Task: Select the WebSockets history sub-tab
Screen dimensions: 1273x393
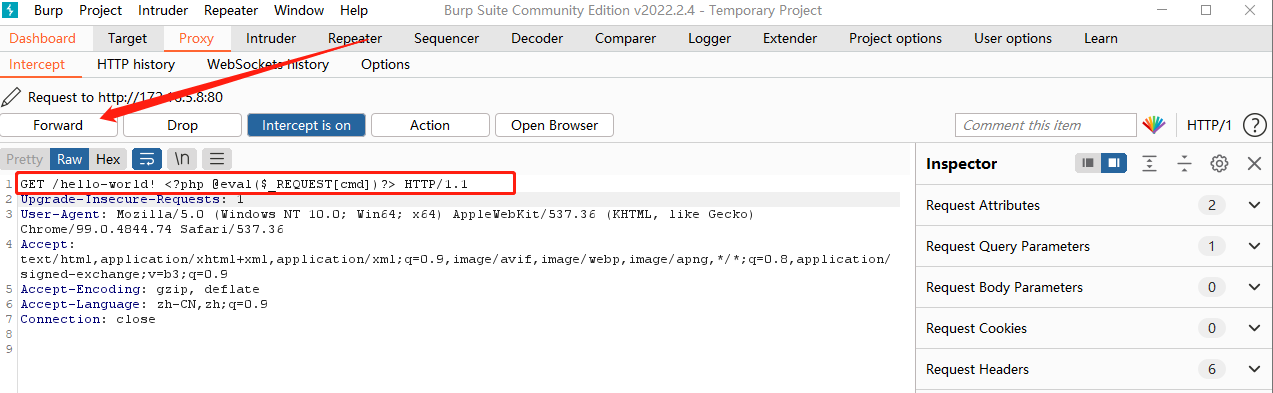Action: [x=268, y=64]
